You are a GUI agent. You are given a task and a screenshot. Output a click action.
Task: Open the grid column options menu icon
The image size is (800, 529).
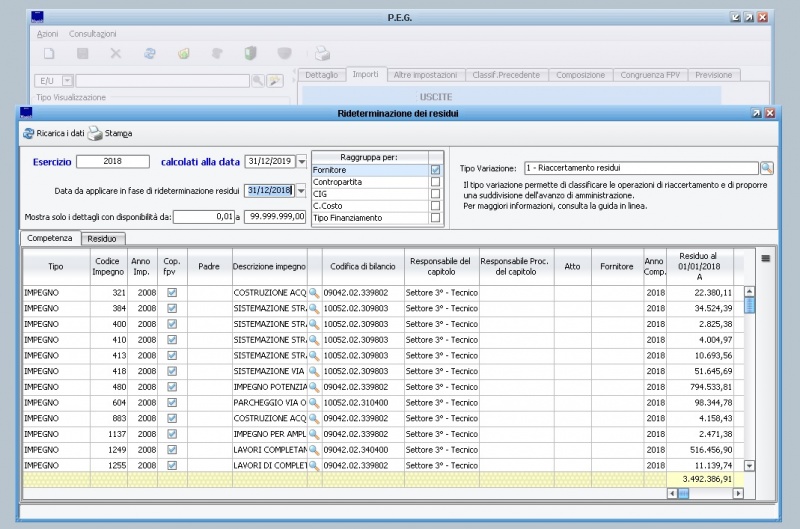[x=766, y=258]
